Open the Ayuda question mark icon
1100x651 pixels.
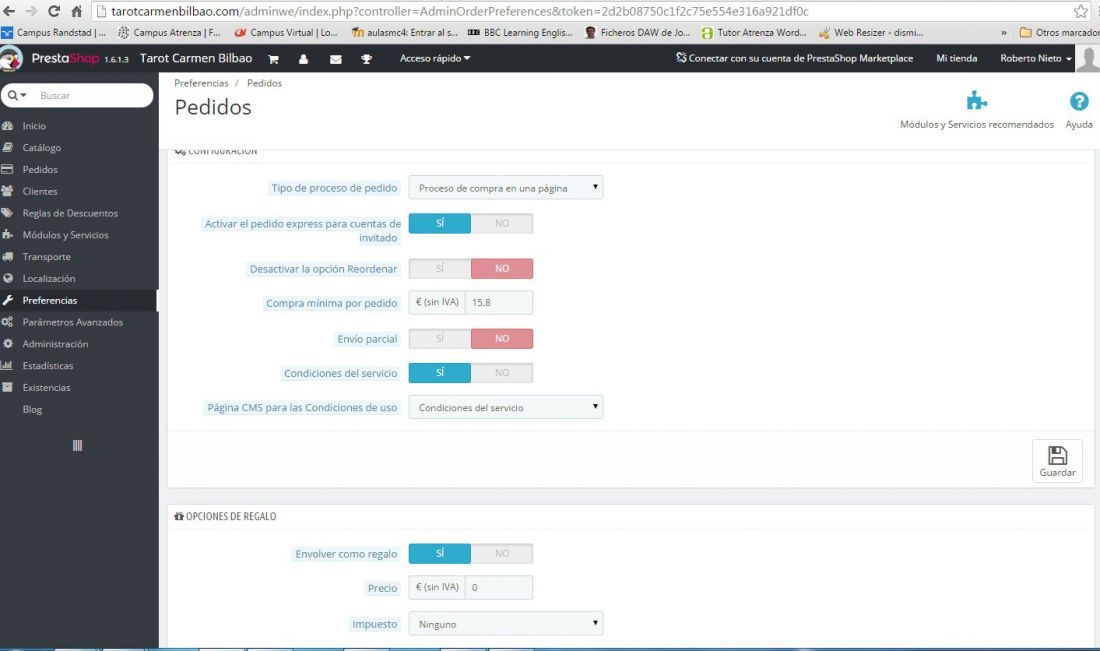[1079, 101]
